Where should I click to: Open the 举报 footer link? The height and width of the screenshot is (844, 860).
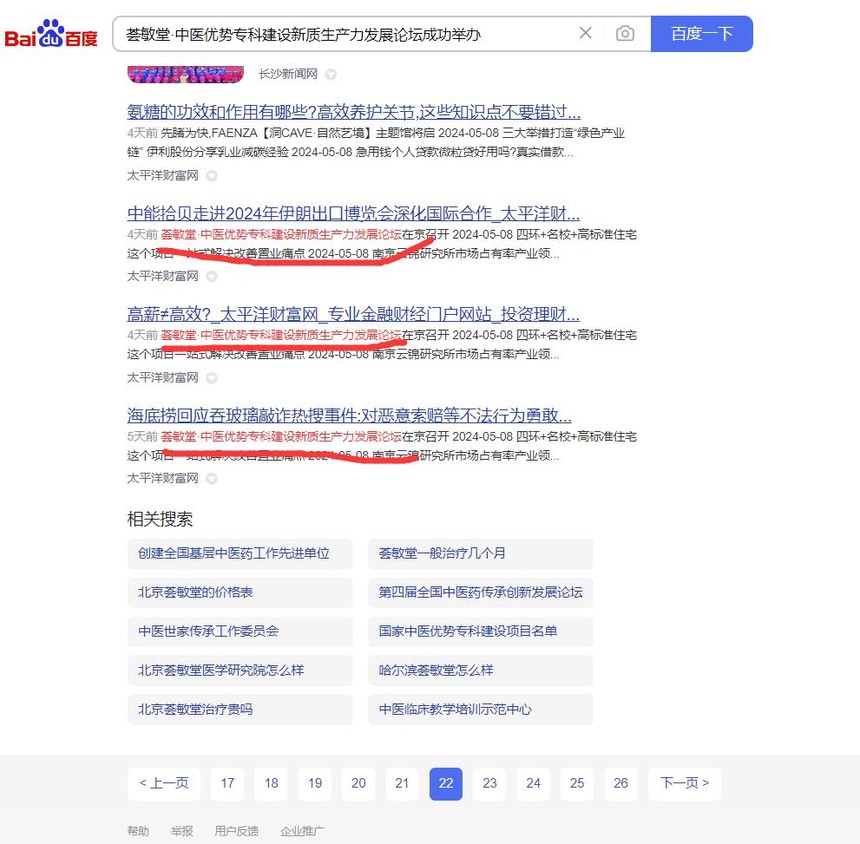[x=182, y=831]
